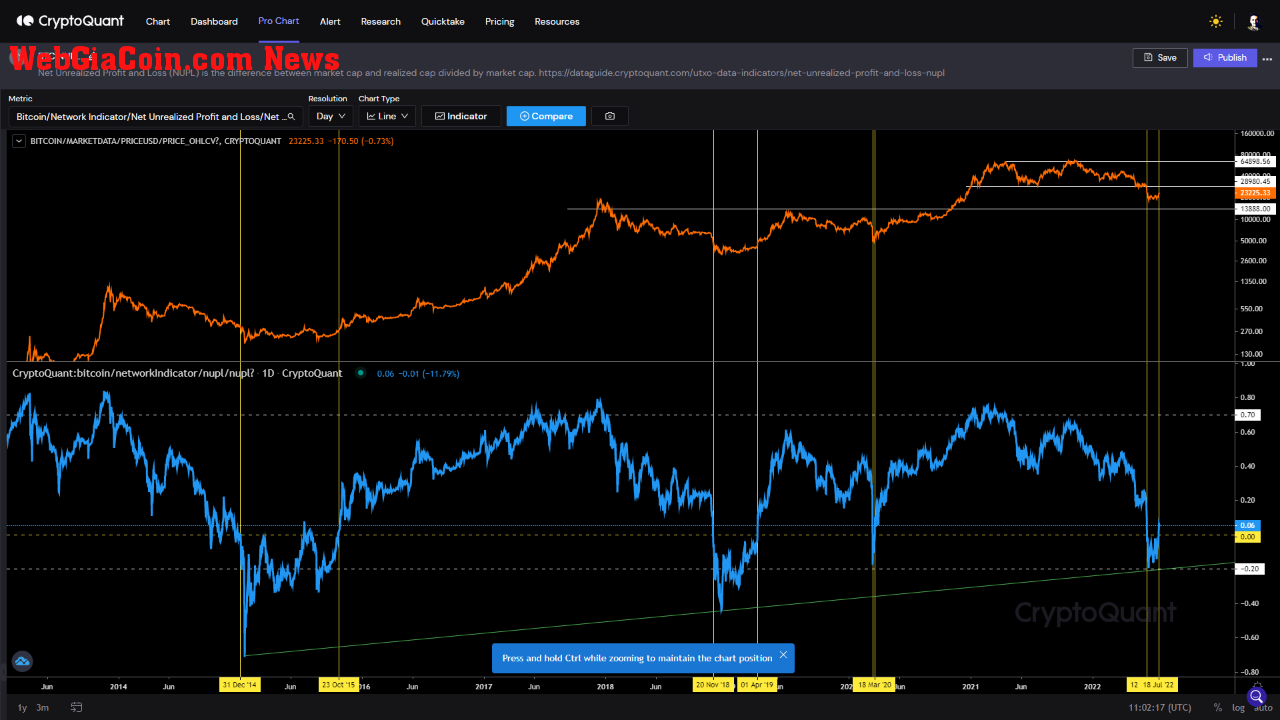
Task: Toggle percent scale mode
Action: coord(1217,707)
